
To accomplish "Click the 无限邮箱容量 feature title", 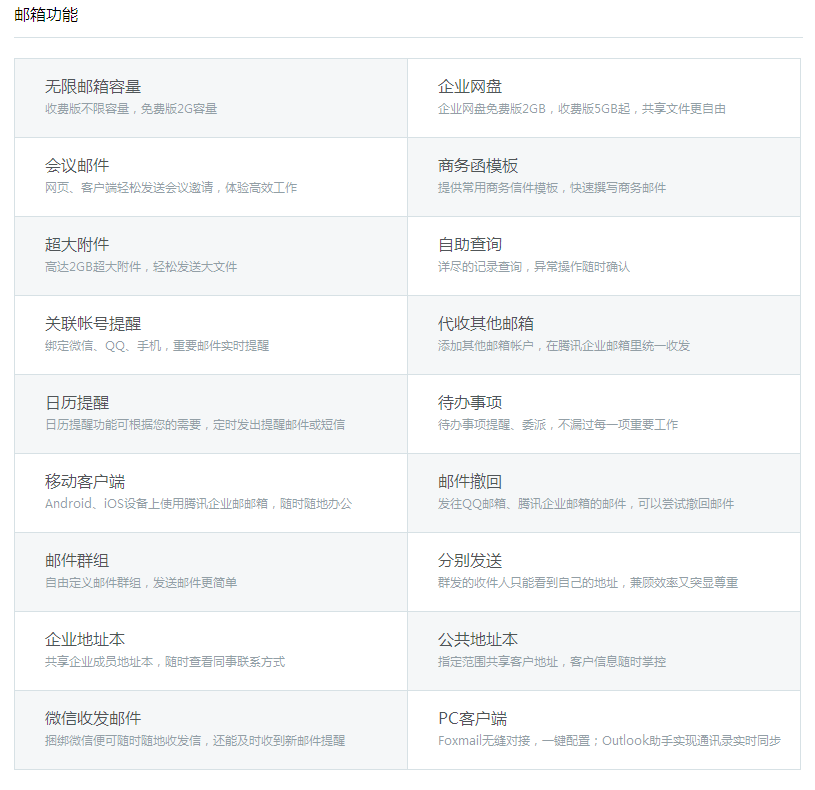I will [93, 87].
